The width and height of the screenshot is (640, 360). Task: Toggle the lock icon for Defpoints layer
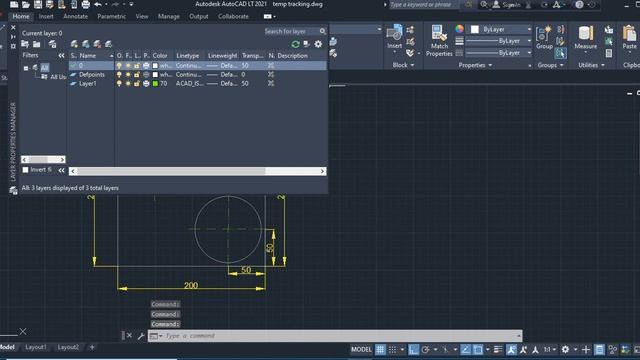pos(137,74)
